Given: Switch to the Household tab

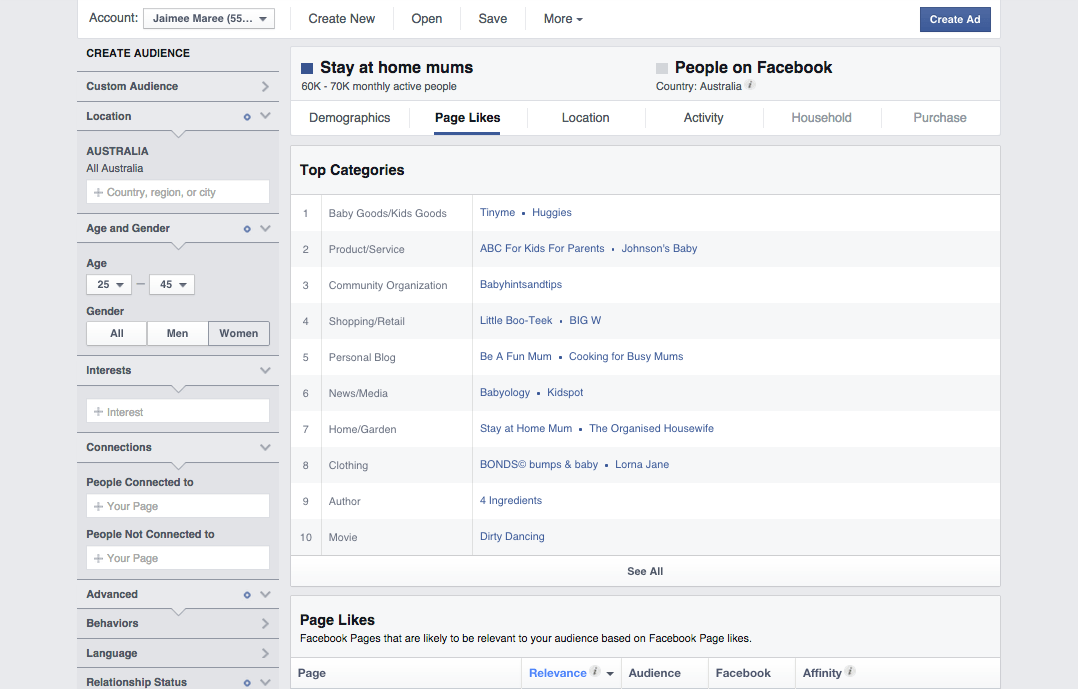Looking at the screenshot, I should click(x=822, y=118).
